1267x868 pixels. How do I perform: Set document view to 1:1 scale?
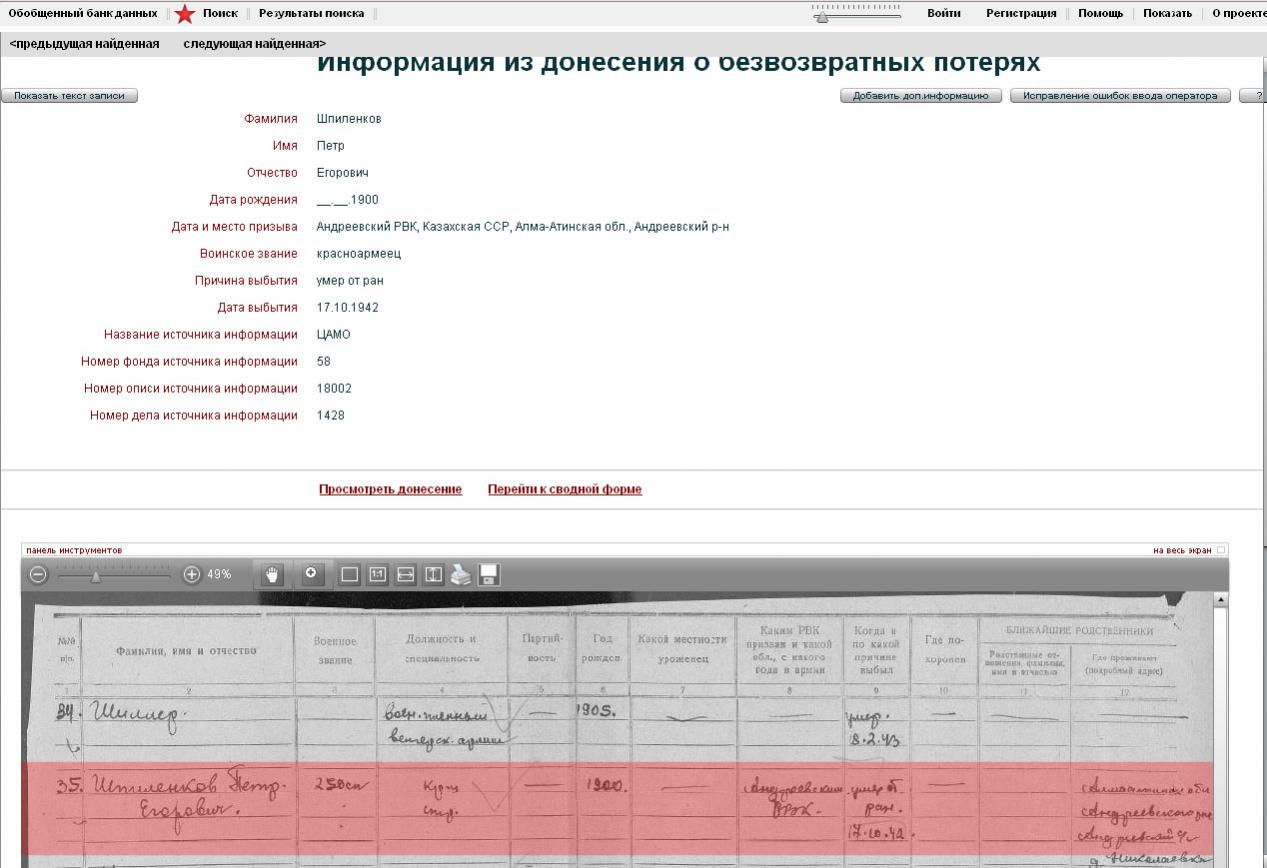pyautogui.click(x=378, y=575)
